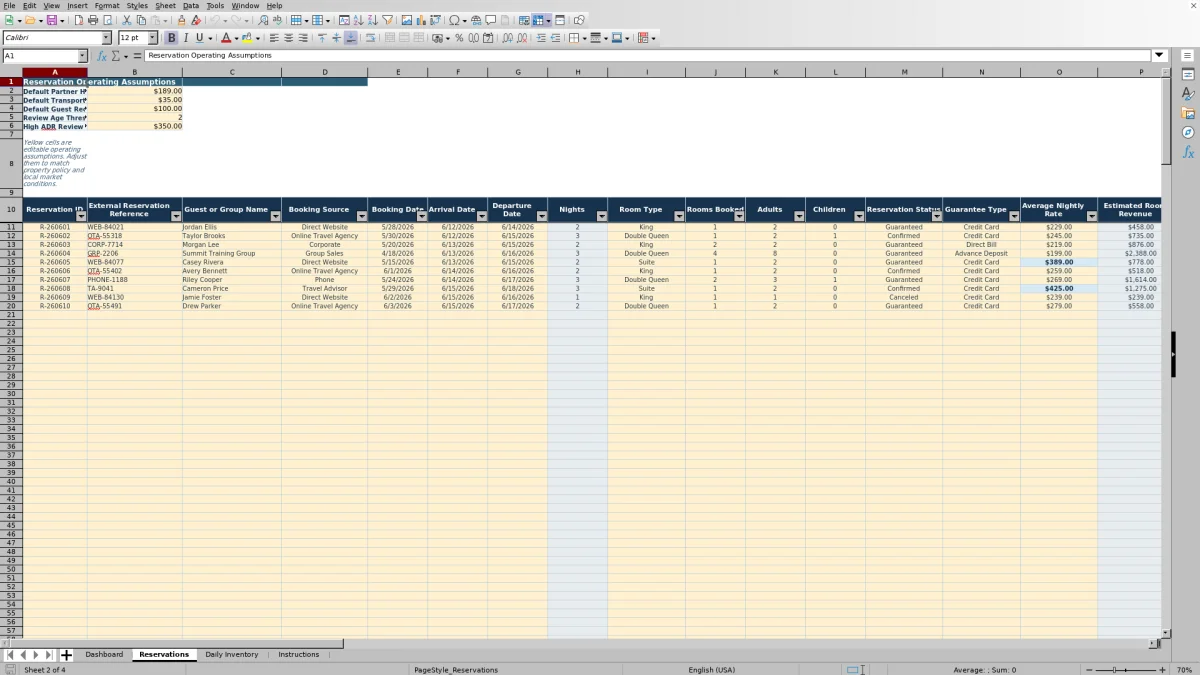Toggle Underline formatting

point(199,38)
